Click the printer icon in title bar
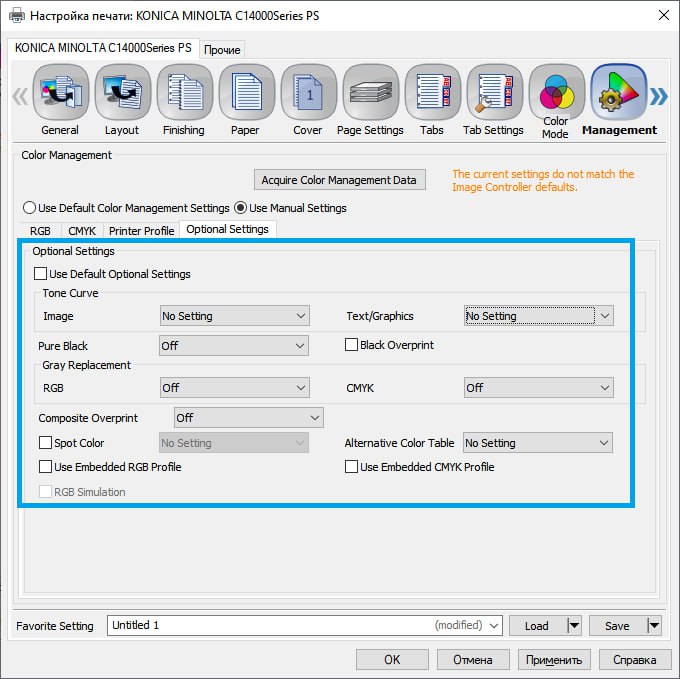This screenshot has width=680, height=679. tap(17, 16)
